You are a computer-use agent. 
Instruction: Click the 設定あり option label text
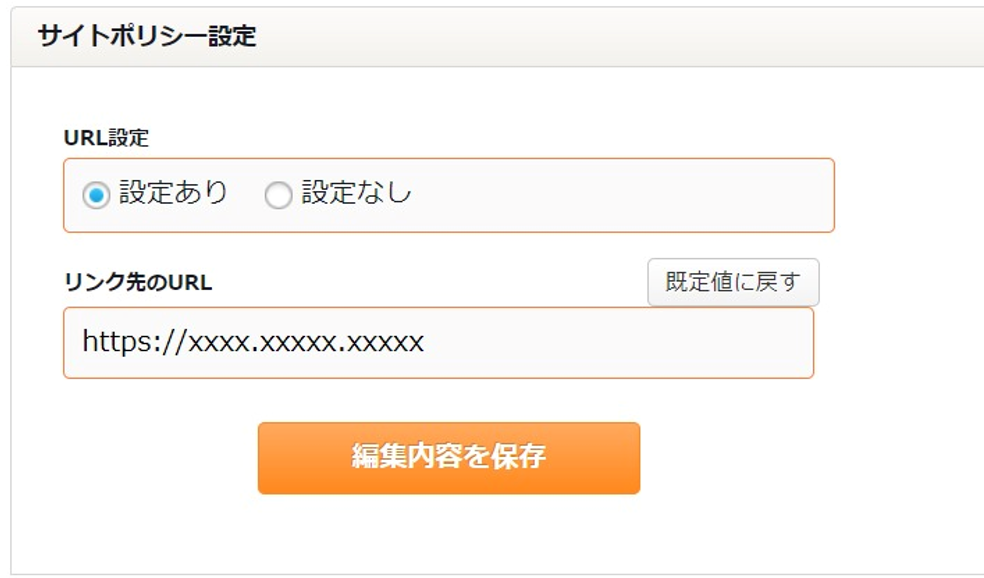coord(174,193)
